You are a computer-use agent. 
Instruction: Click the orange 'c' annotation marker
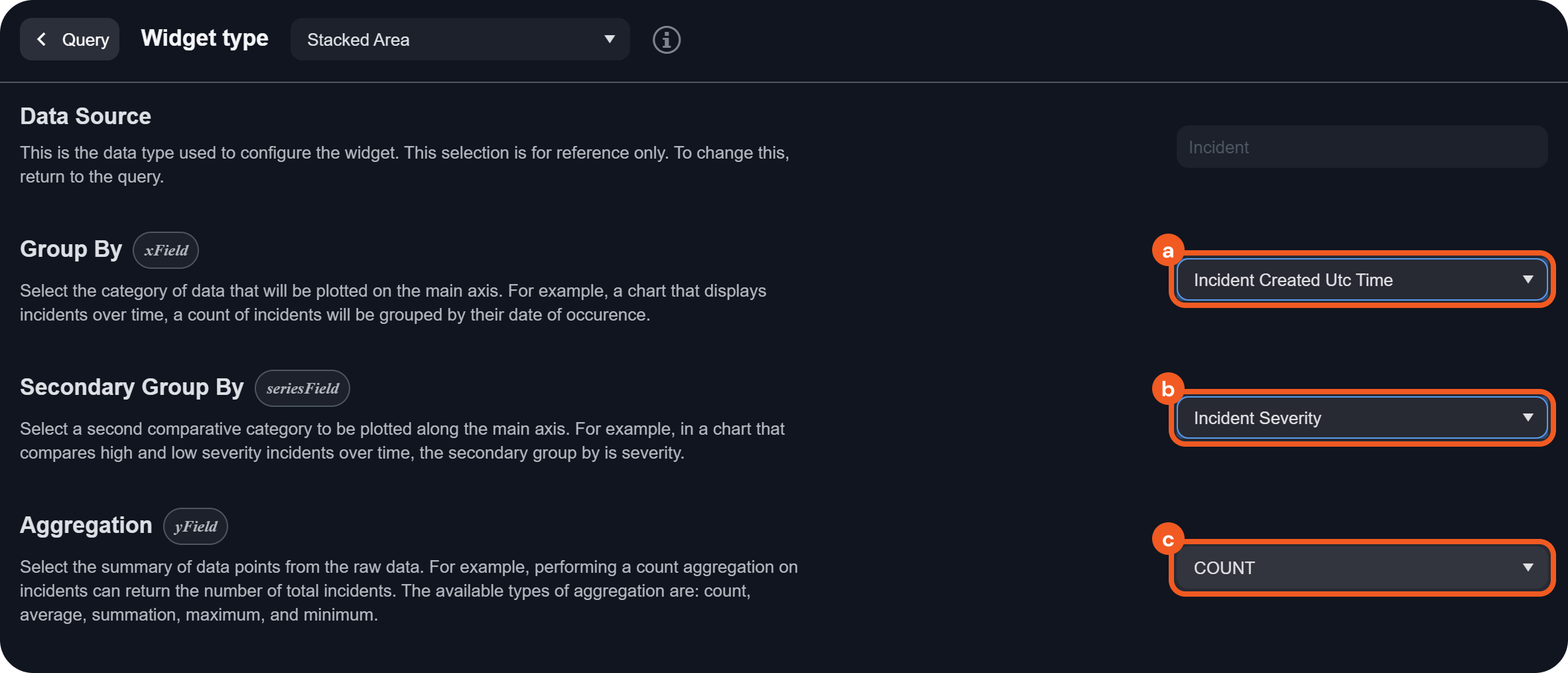pos(1168,540)
